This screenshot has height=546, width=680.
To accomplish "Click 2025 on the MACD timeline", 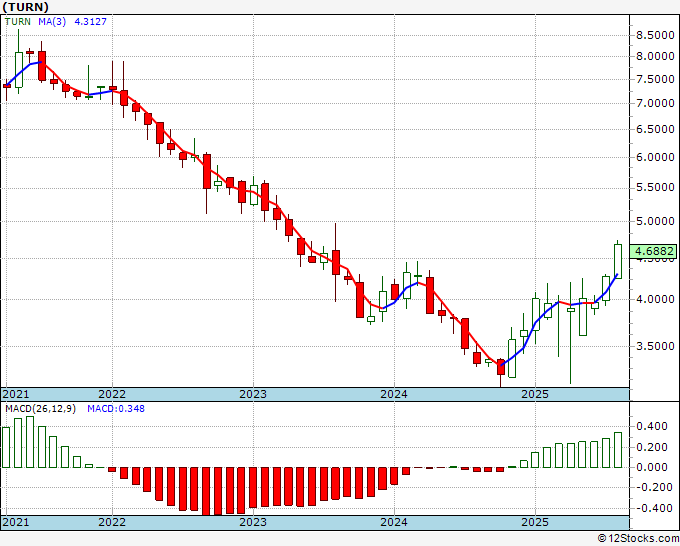I will tap(535, 522).
